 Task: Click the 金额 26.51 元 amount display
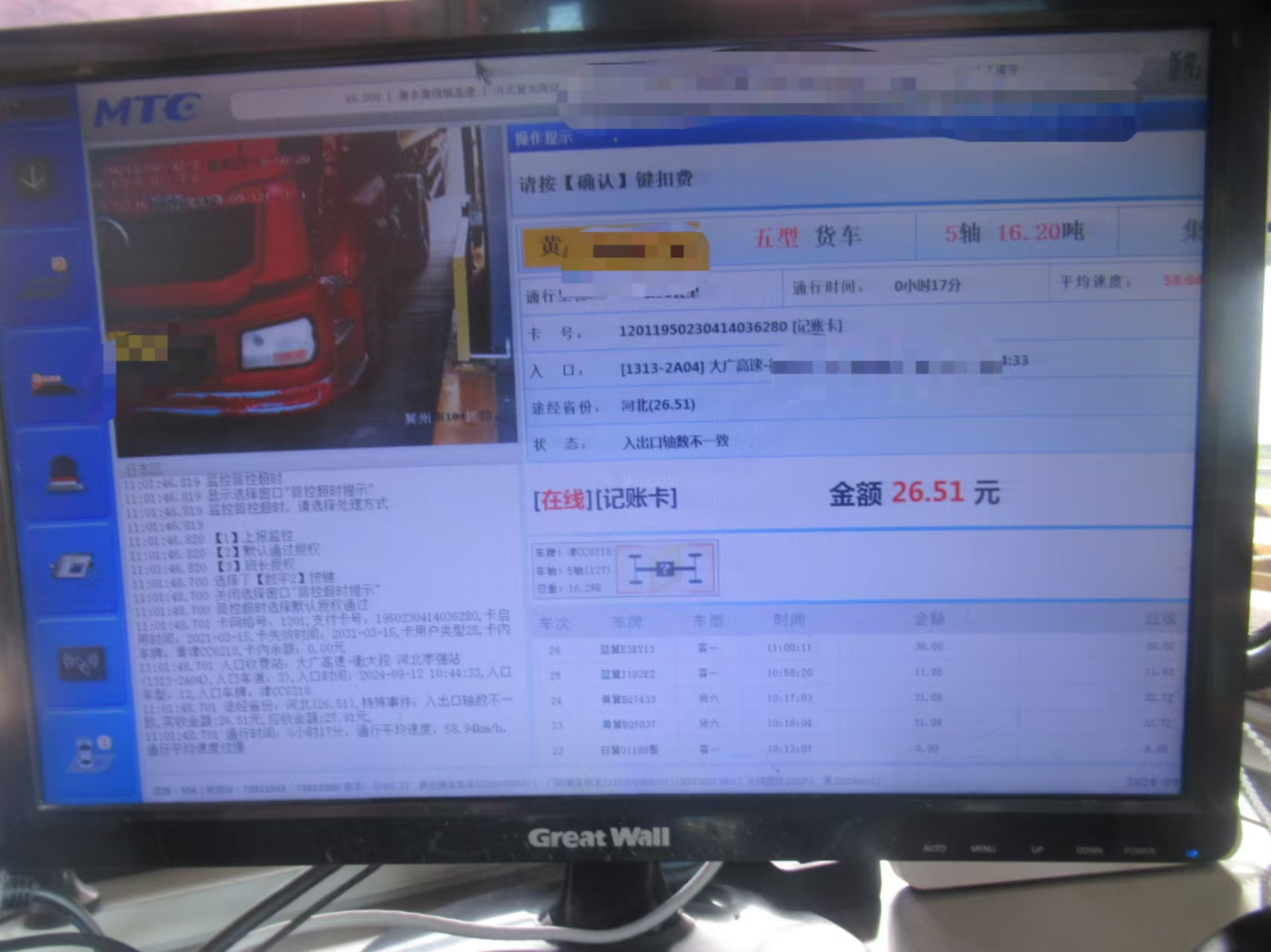pos(914,493)
